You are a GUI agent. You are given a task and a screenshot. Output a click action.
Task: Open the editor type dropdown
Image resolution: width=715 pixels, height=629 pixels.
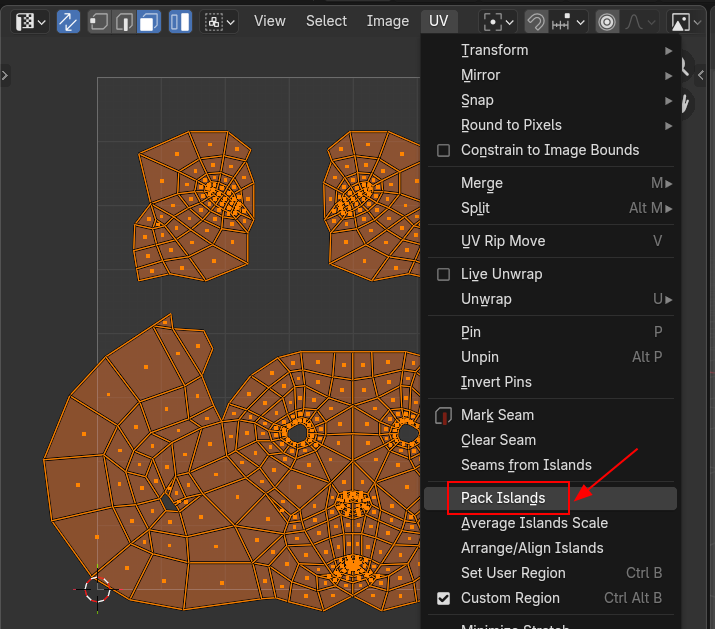[30, 21]
